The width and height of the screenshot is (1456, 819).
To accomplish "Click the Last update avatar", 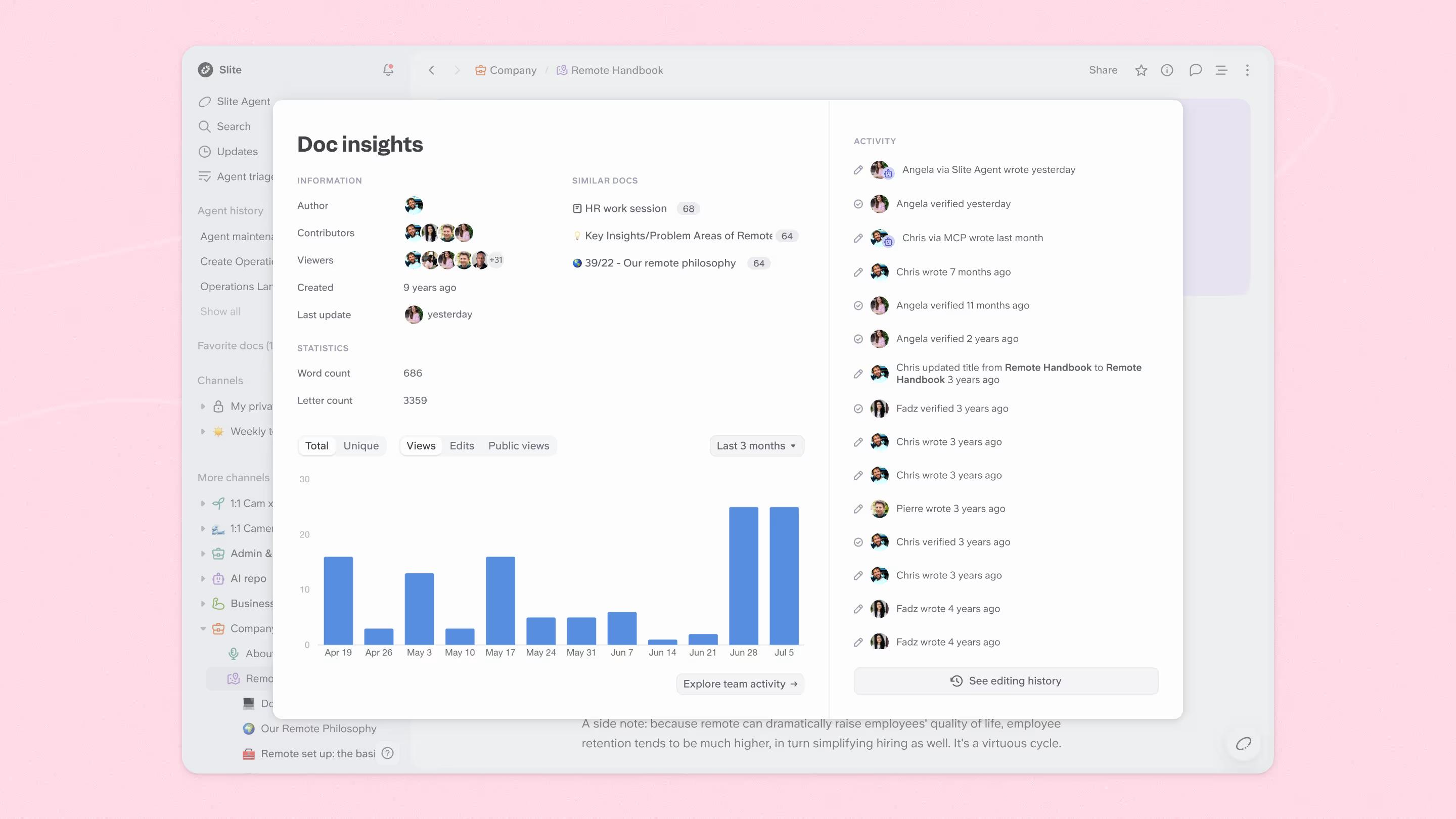I will click(414, 314).
